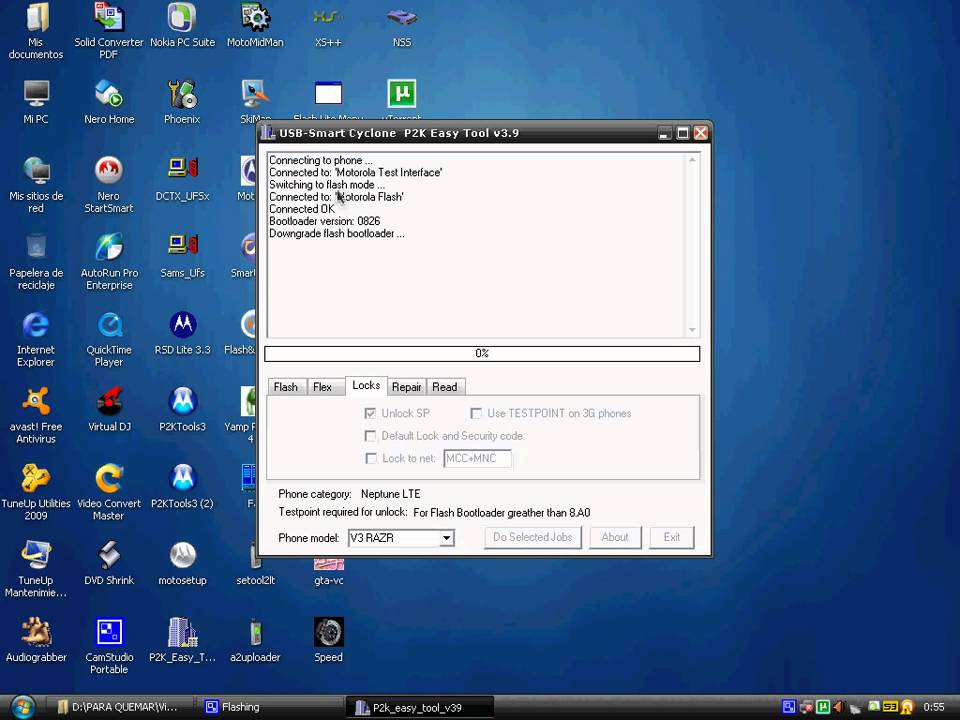Open uTorrent desktop icon
This screenshot has height=720, width=960.
tap(402, 98)
